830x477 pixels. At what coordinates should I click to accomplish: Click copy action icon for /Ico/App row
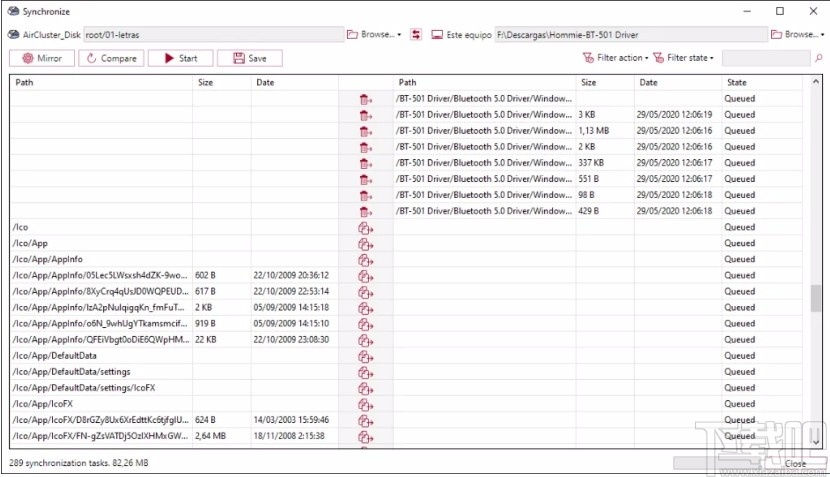pos(365,244)
